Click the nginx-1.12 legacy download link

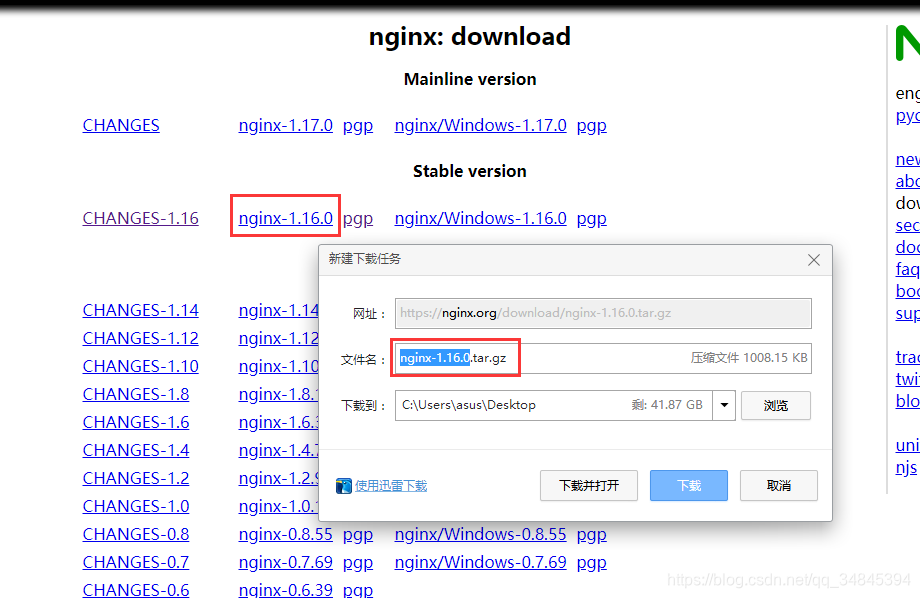[278, 339]
